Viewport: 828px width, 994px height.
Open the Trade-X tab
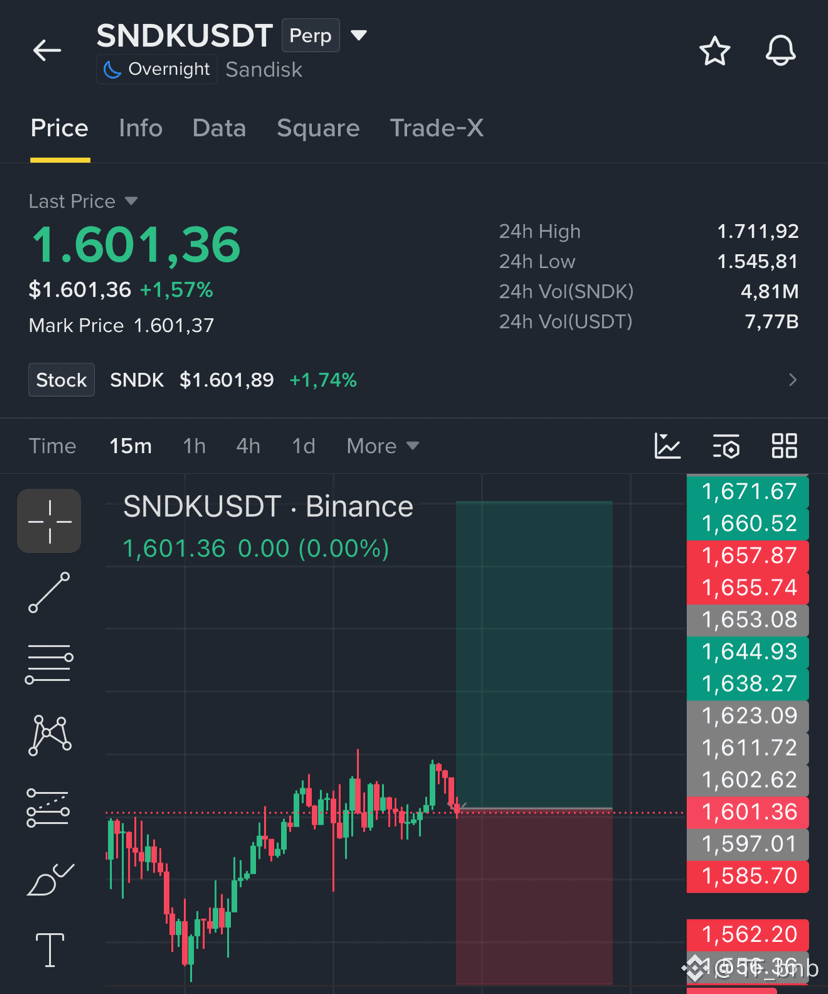(437, 128)
